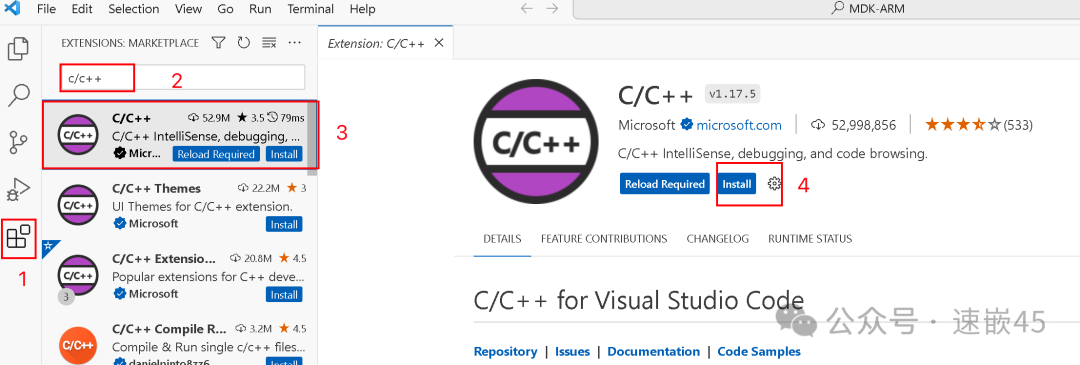1080x365 pixels.
Task: Switch to the DETAILS tab
Action: [x=502, y=239]
